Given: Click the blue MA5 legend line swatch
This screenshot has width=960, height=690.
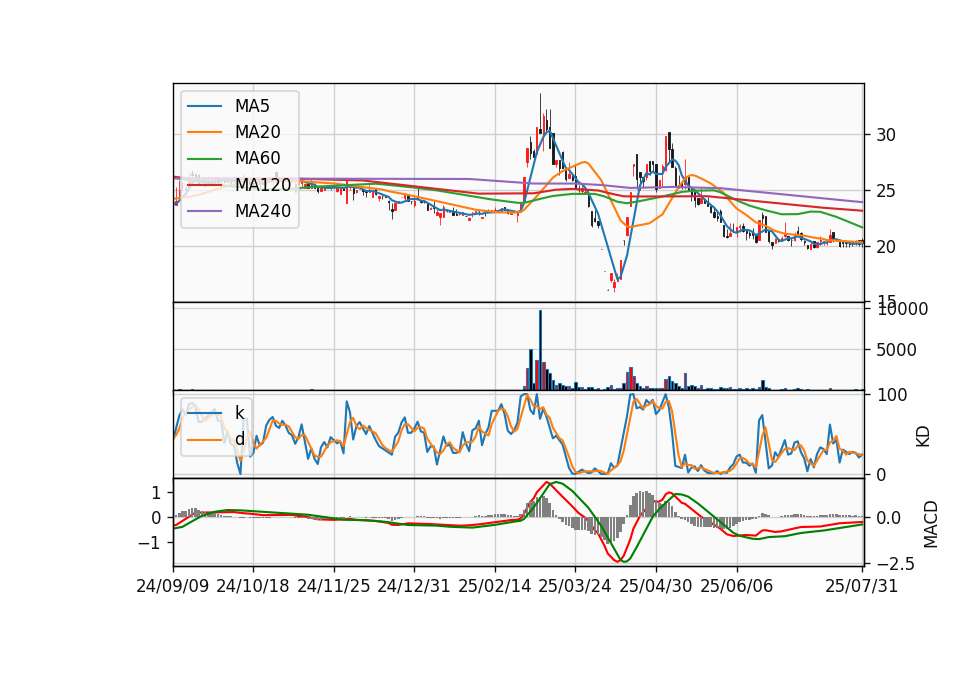Looking at the screenshot, I should pyautogui.click(x=204, y=106).
